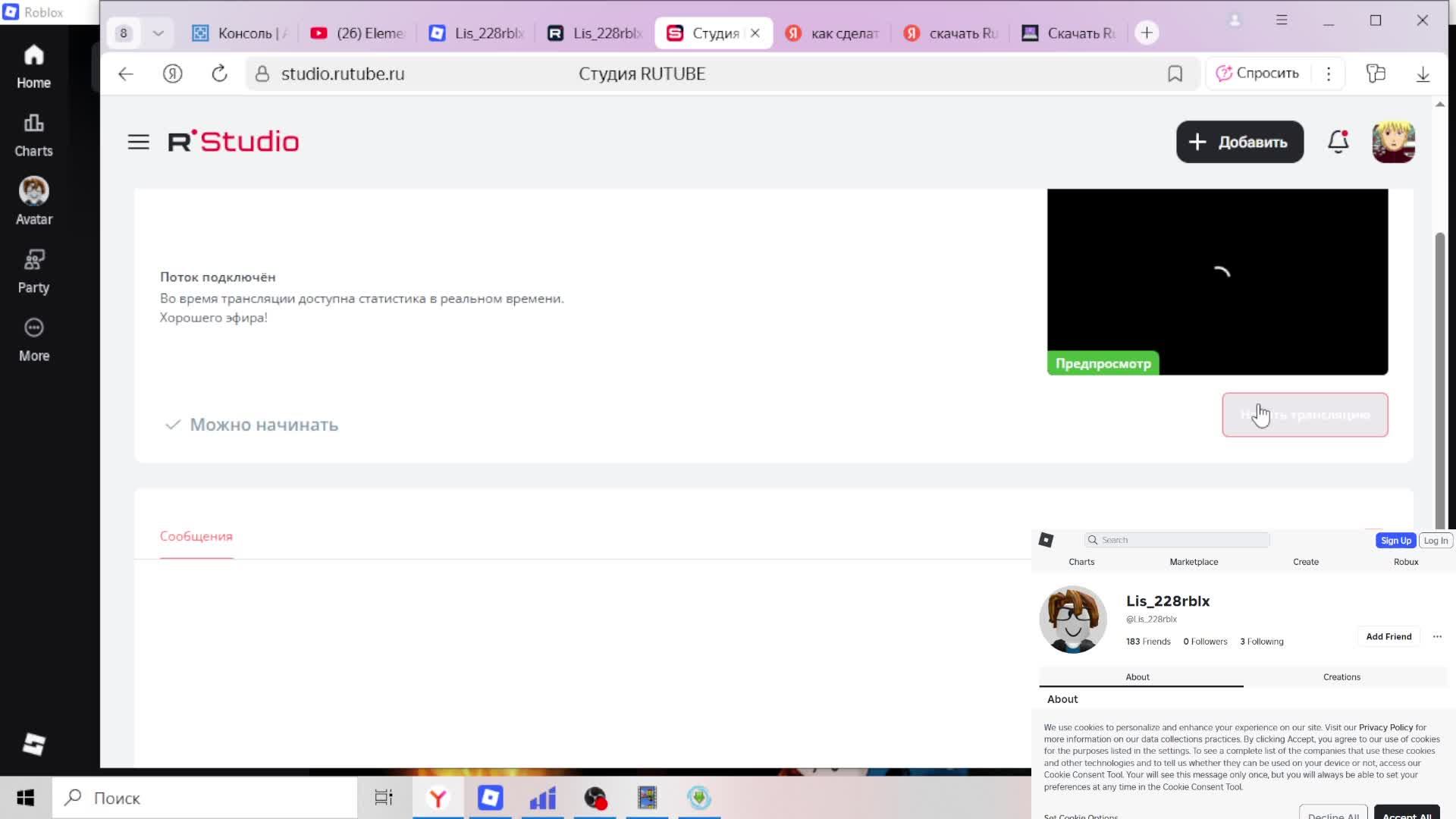1456x819 pixels.
Task: Click the Начать трансляцию button
Action: coord(1305,415)
